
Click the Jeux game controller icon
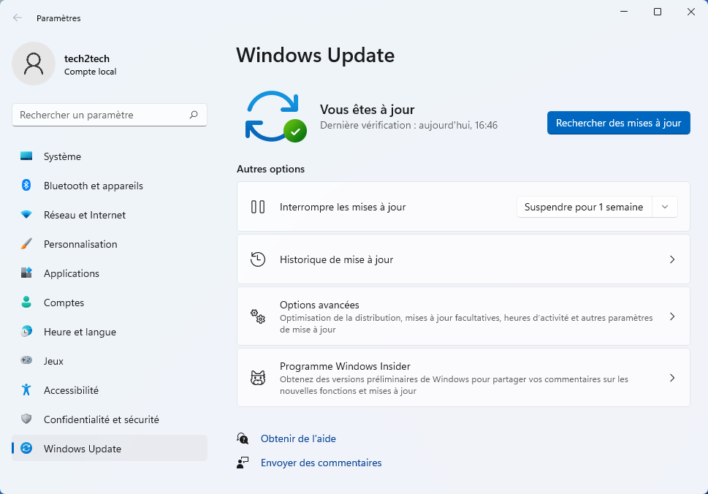26,361
